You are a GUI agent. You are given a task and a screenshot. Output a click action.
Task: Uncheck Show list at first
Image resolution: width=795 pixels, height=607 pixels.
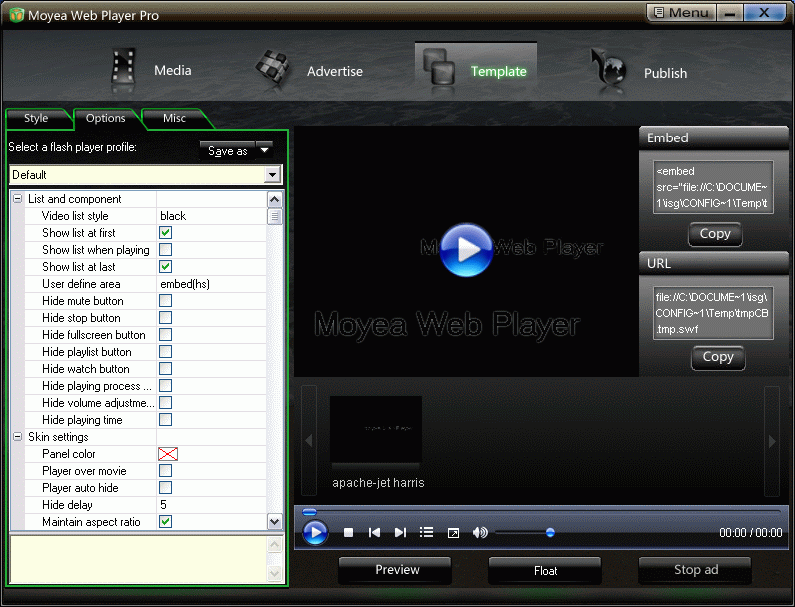coord(165,233)
